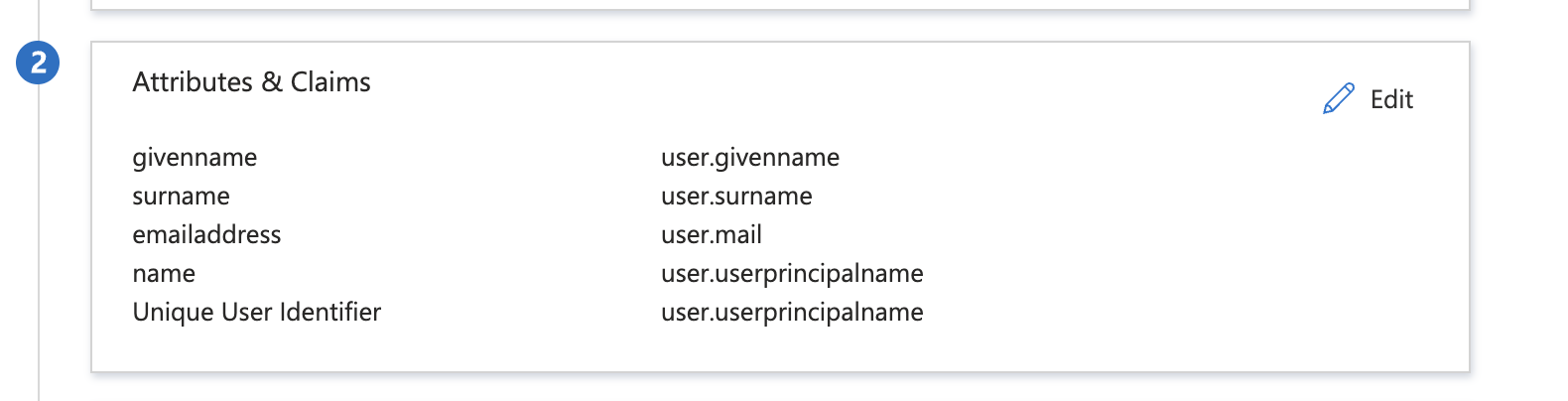The height and width of the screenshot is (401, 1568).
Task: Select the Attributes & Claims heading
Action: pyautogui.click(x=252, y=82)
